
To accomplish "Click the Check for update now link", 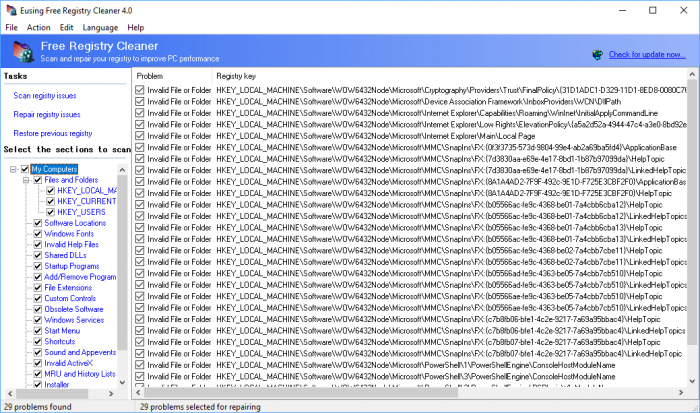I will click(647, 54).
